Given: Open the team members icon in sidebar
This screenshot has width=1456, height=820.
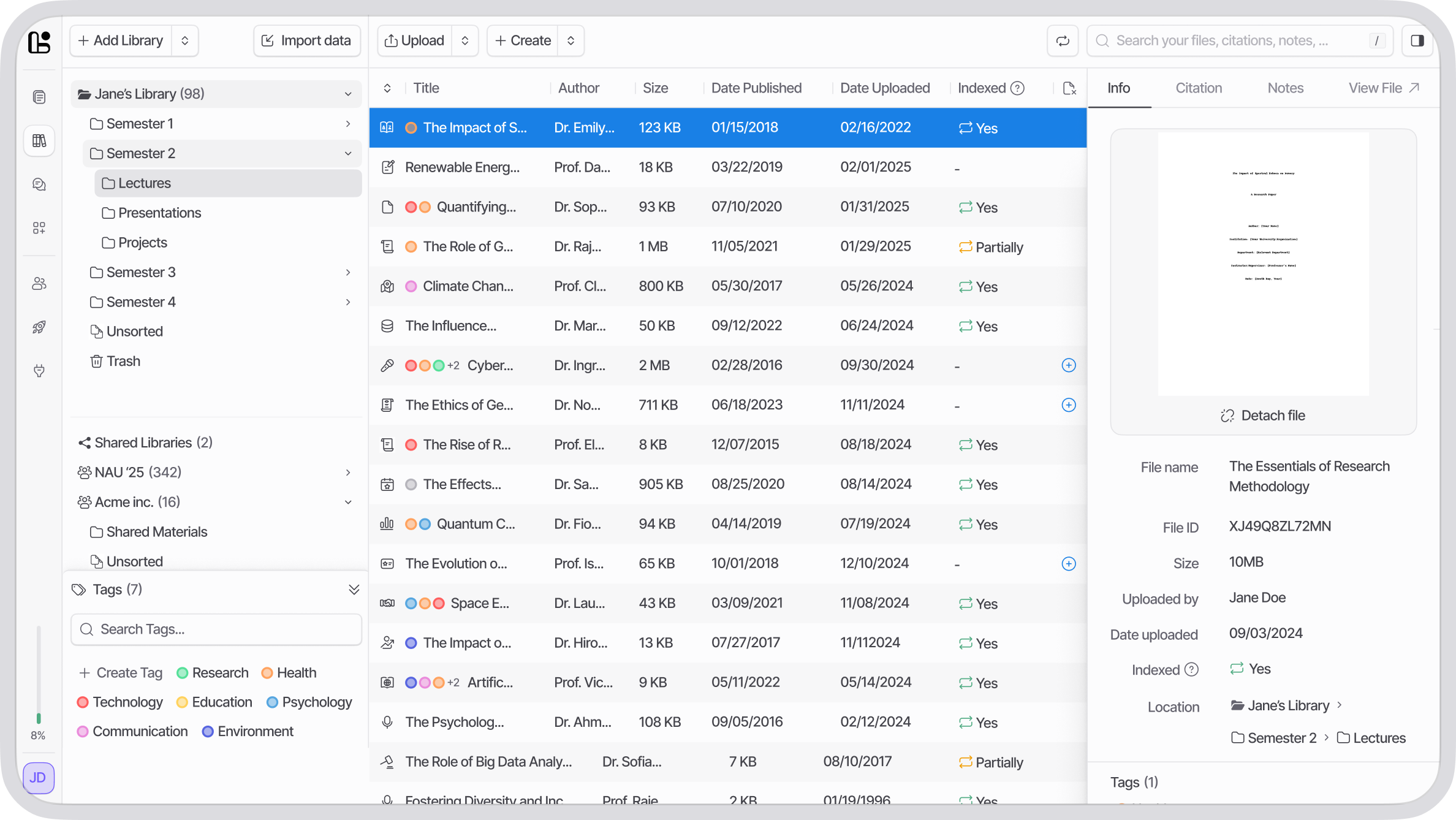Looking at the screenshot, I should click(x=39, y=284).
